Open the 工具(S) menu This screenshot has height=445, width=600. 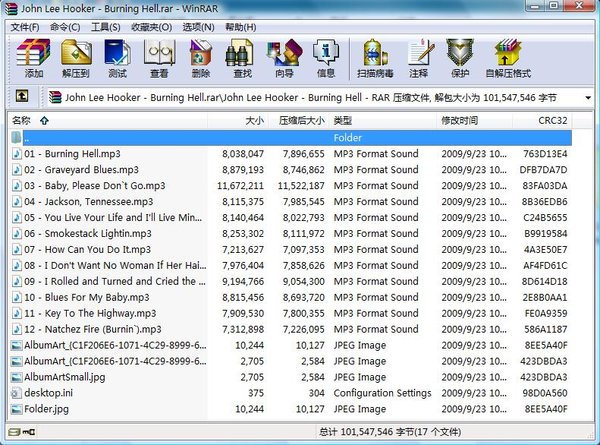point(106,27)
